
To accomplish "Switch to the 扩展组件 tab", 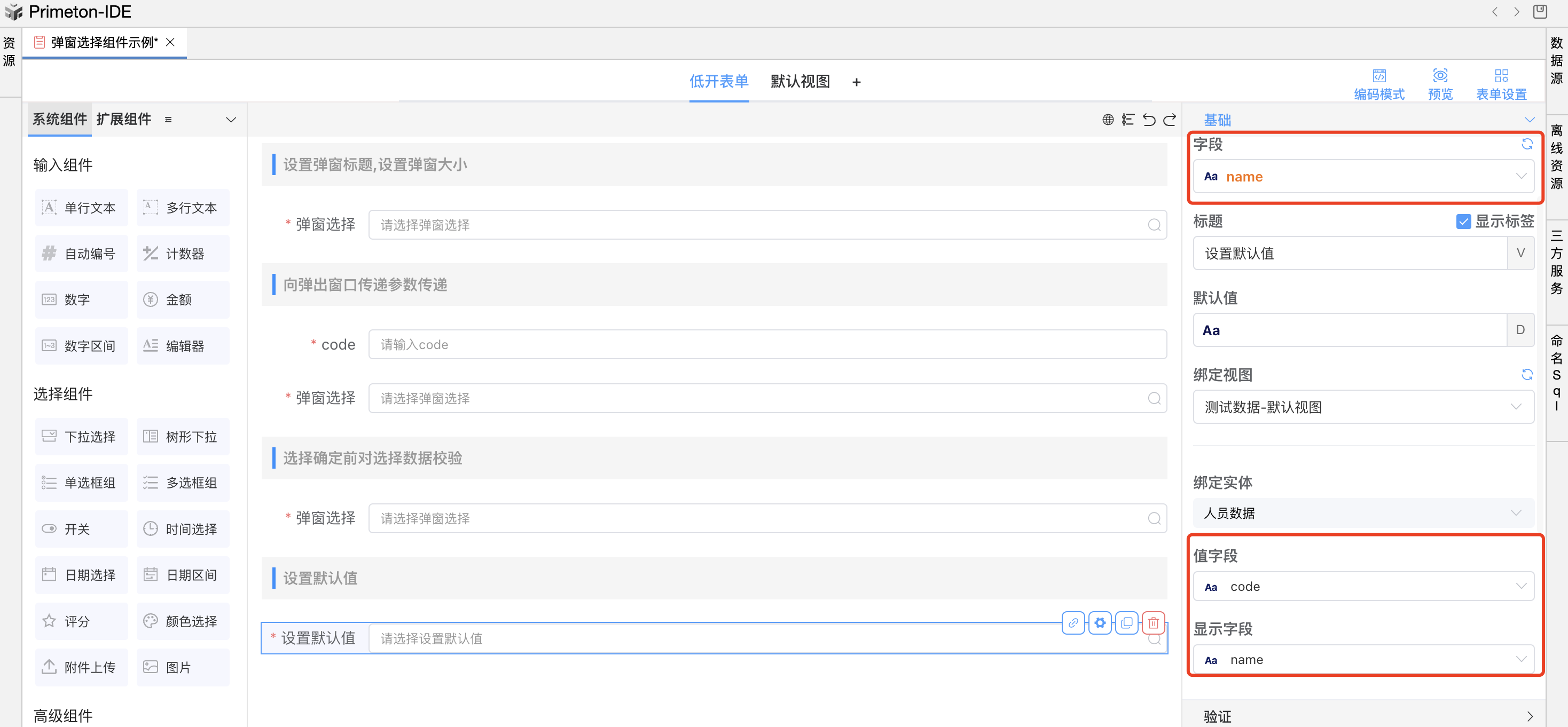I will [123, 119].
